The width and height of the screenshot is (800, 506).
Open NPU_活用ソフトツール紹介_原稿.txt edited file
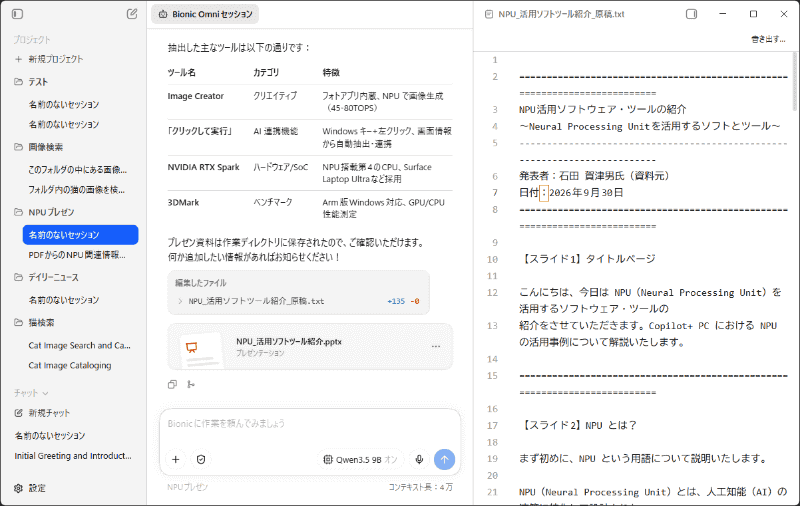pyautogui.click(x=256, y=301)
